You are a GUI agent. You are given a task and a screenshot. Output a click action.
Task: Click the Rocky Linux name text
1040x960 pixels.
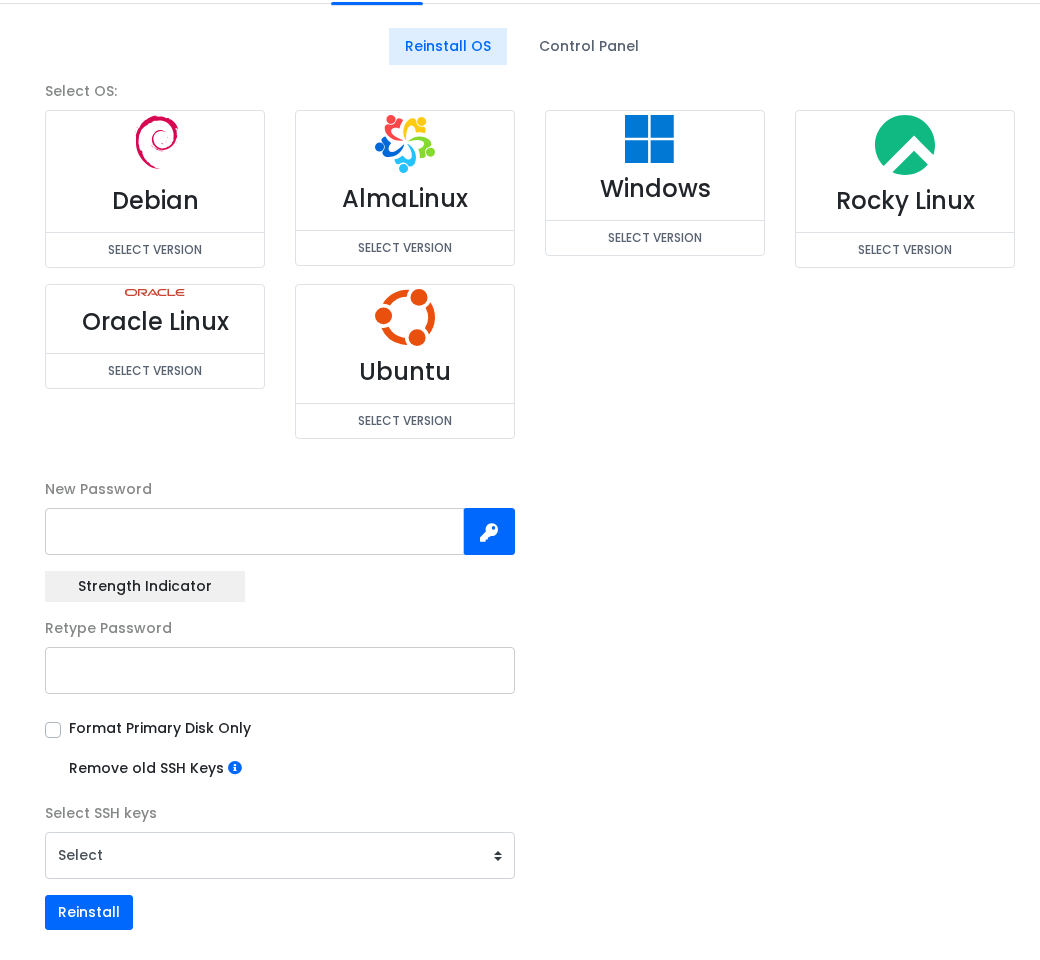(x=905, y=201)
